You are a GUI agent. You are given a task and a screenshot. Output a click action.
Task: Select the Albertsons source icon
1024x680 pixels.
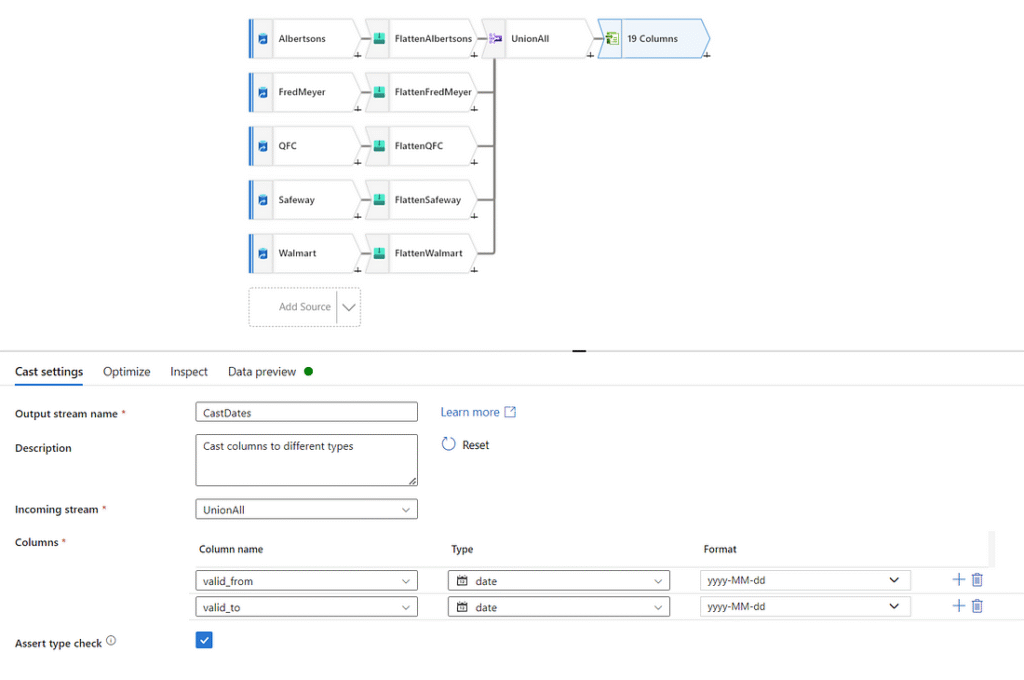[263, 39]
